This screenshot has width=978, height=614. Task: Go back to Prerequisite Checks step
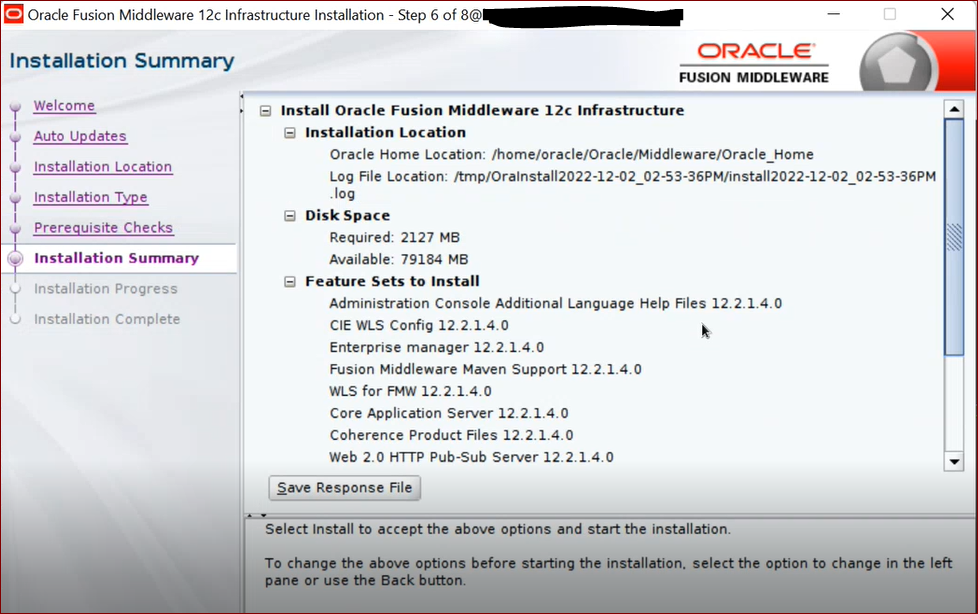click(x=103, y=228)
